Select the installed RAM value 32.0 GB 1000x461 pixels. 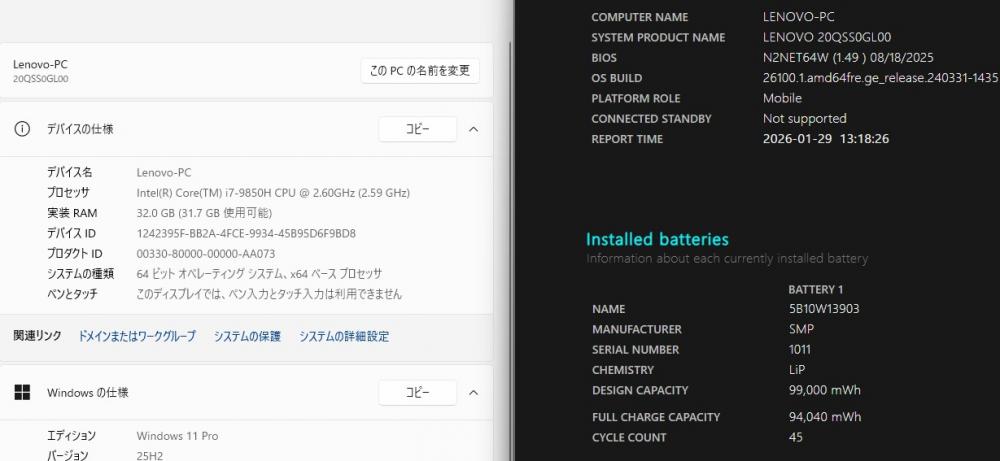pyautogui.click(x=204, y=213)
